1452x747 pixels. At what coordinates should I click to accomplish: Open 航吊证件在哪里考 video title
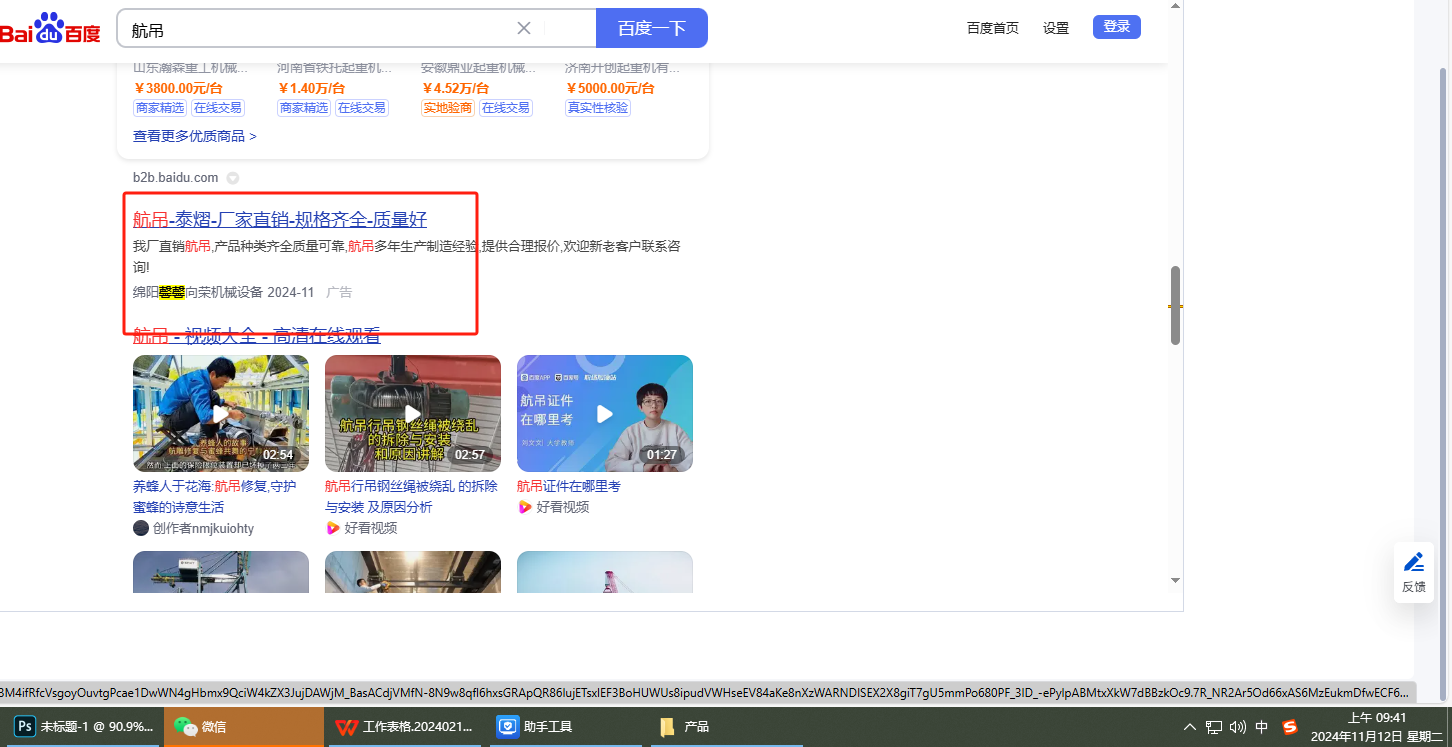click(569, 486)
